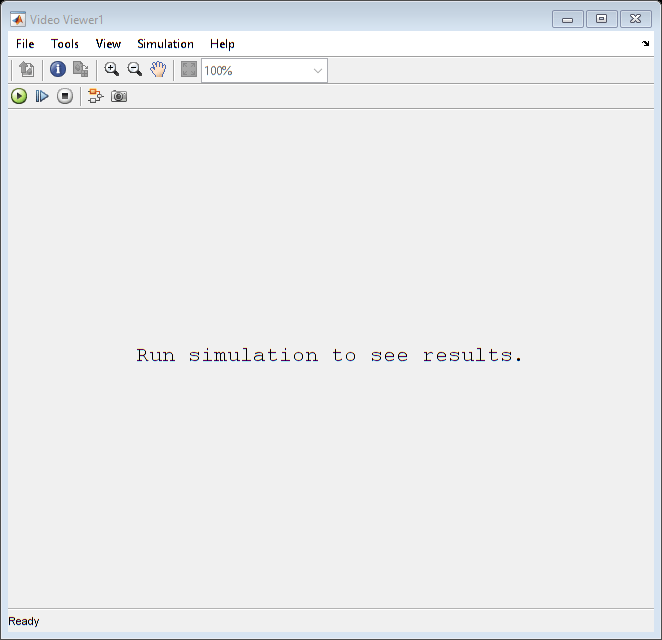This screenshot has width=662, height=640.
Task: Minimize the Video Viewer1 window
Action: tap(567, 19)
